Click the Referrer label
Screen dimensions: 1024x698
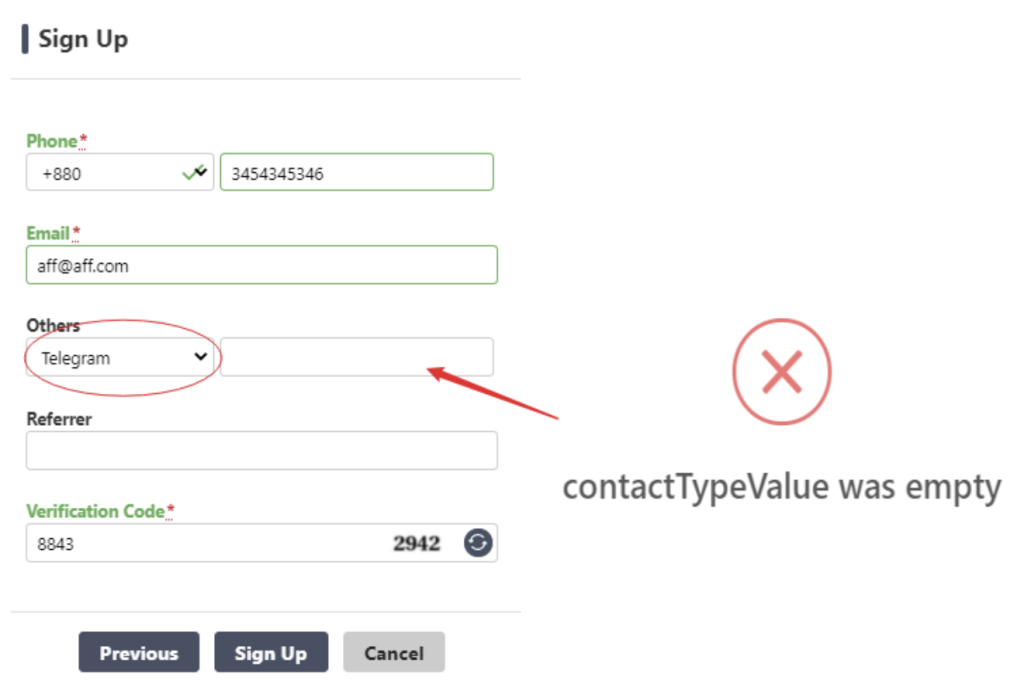(x=59, y=419)
